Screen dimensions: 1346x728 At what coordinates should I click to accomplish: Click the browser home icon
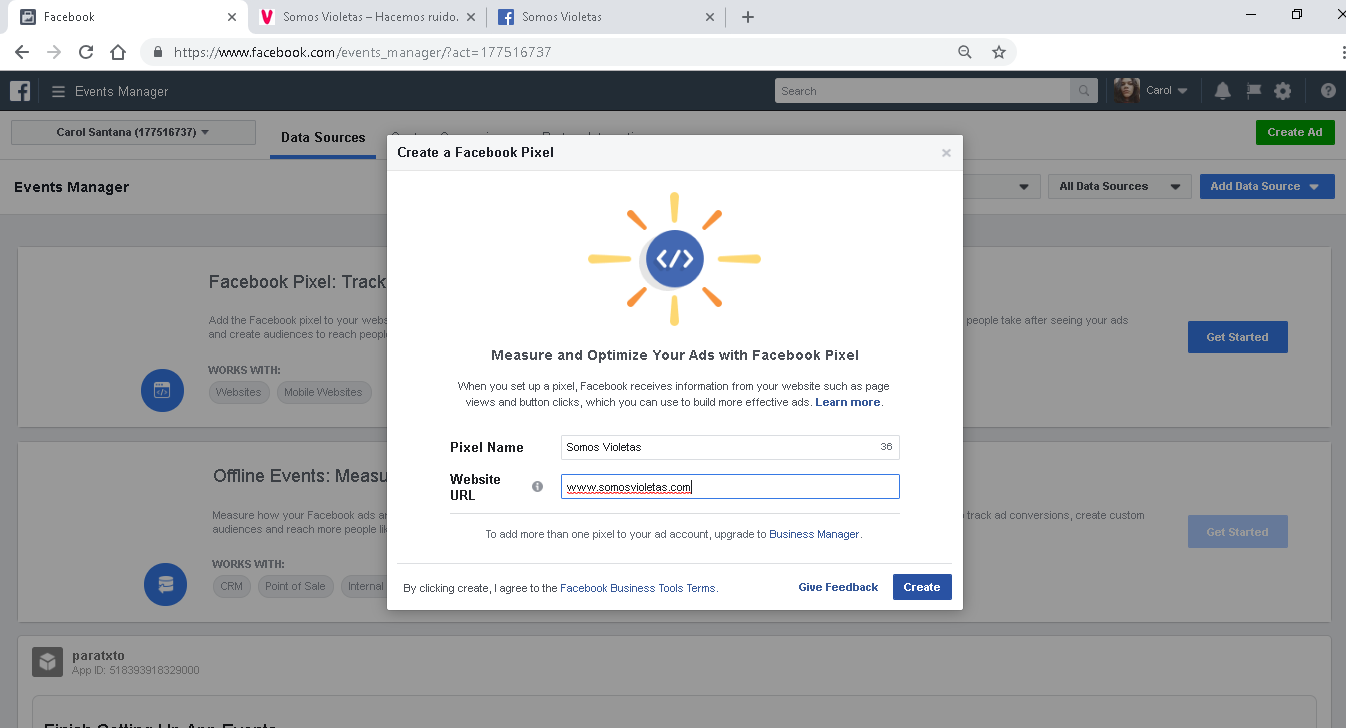(x=118, y=52)
